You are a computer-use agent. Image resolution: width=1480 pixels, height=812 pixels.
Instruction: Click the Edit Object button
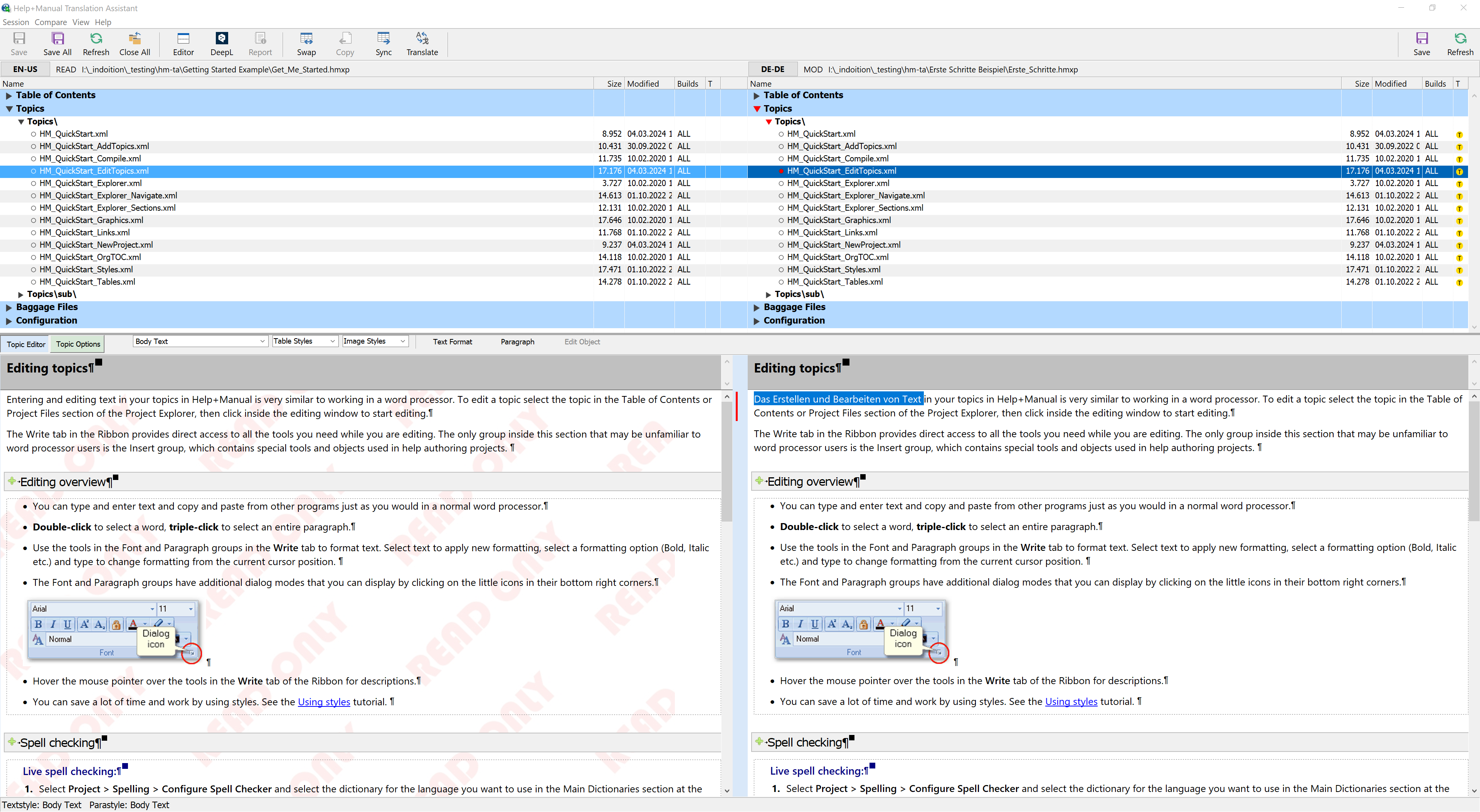point(582,342)
